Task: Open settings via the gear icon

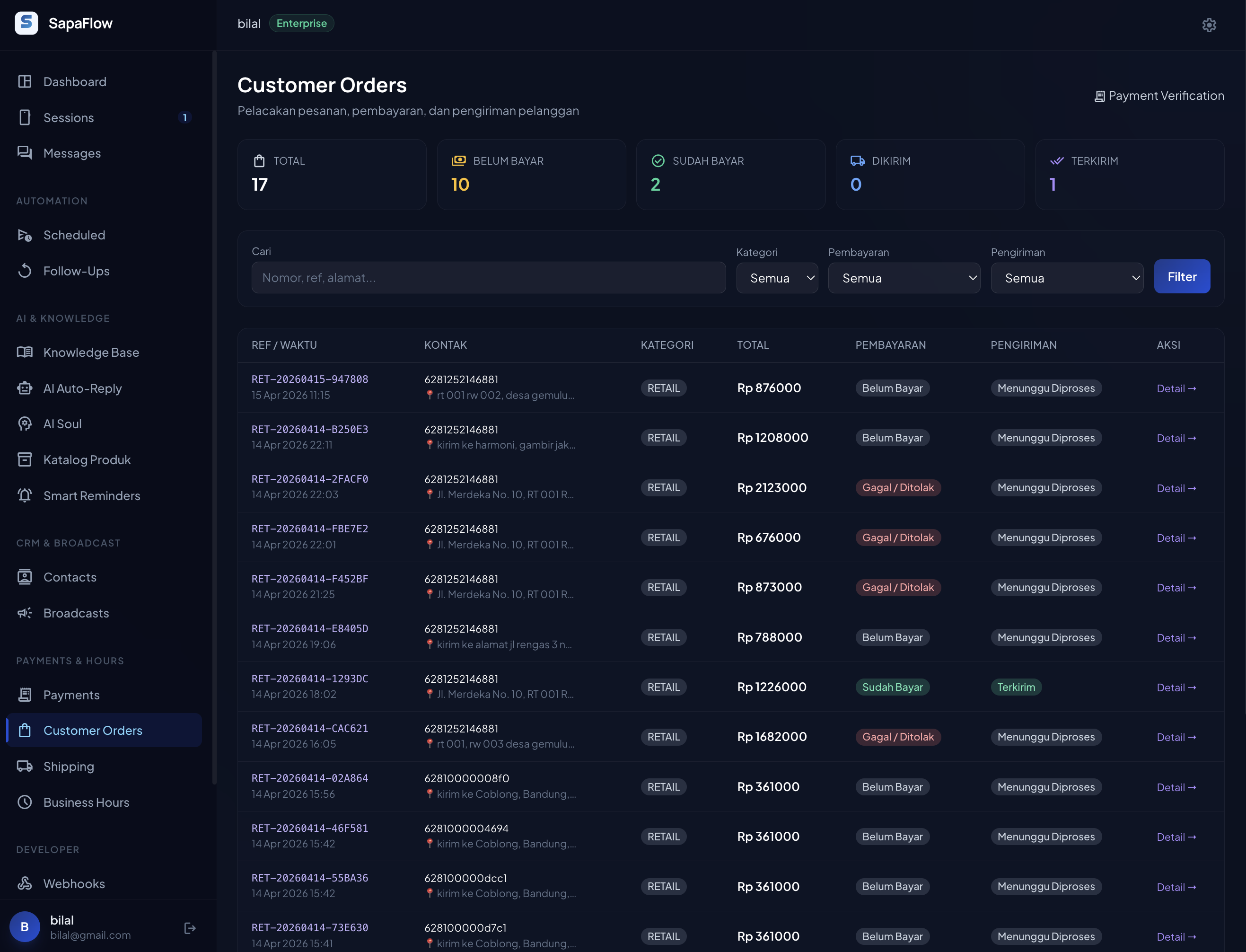Action: pyautogui.click(x=1209, y=25)
